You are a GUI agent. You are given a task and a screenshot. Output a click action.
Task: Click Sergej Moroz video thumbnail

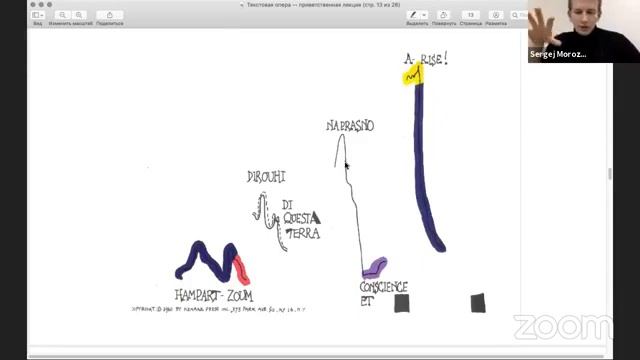coord(584,31)
